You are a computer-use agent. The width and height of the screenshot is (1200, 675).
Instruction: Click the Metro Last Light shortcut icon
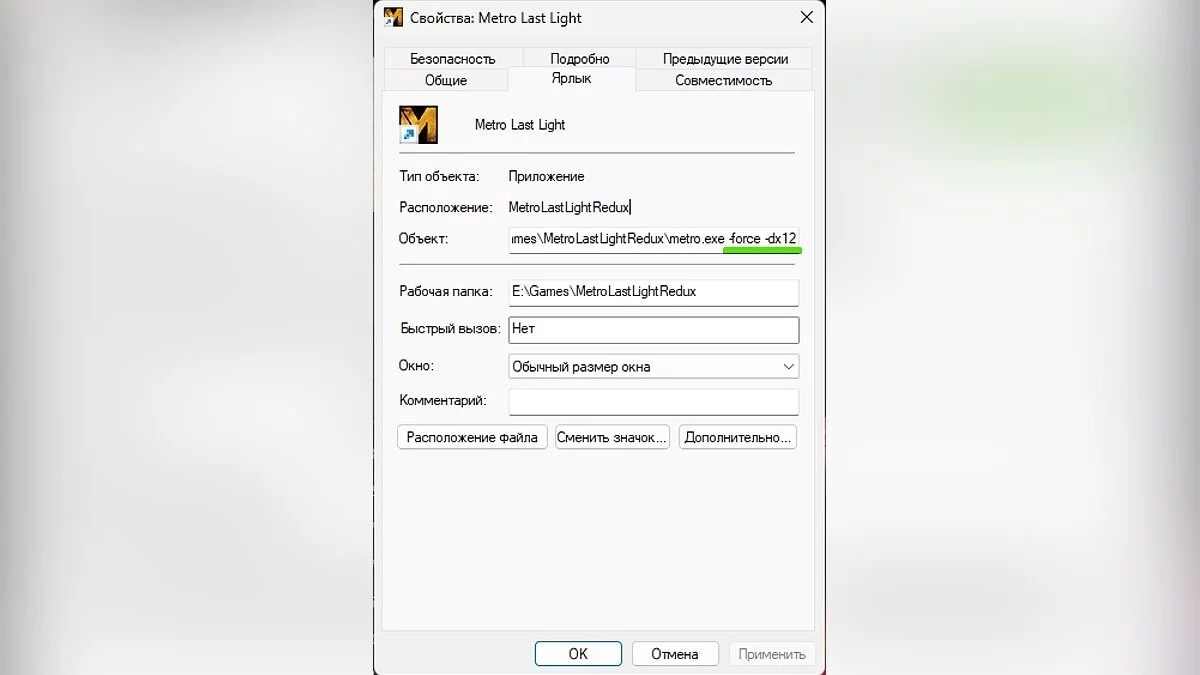coord(418,125)
